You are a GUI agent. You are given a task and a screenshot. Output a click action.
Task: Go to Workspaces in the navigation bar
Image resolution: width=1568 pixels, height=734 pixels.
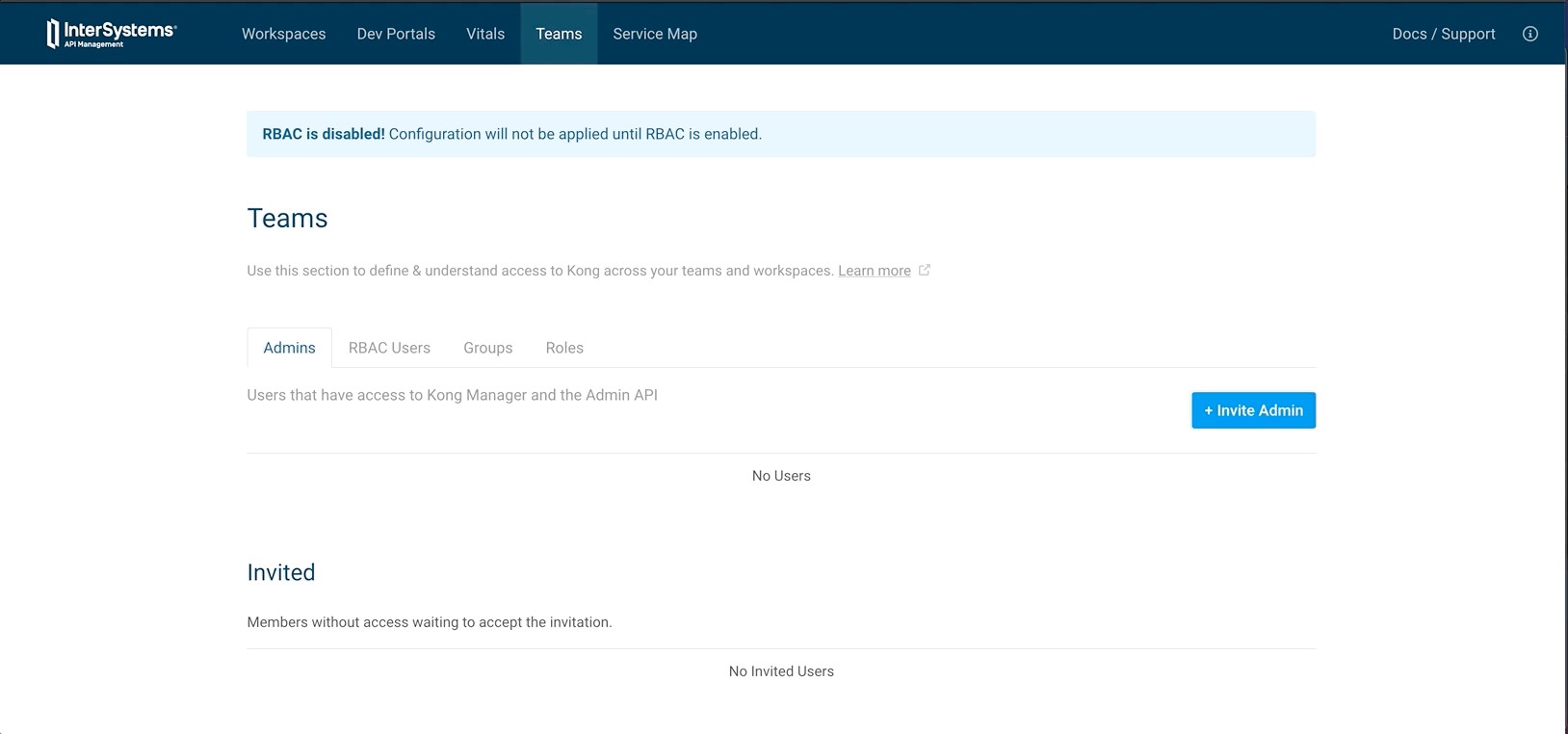click(x=283, y=34)
